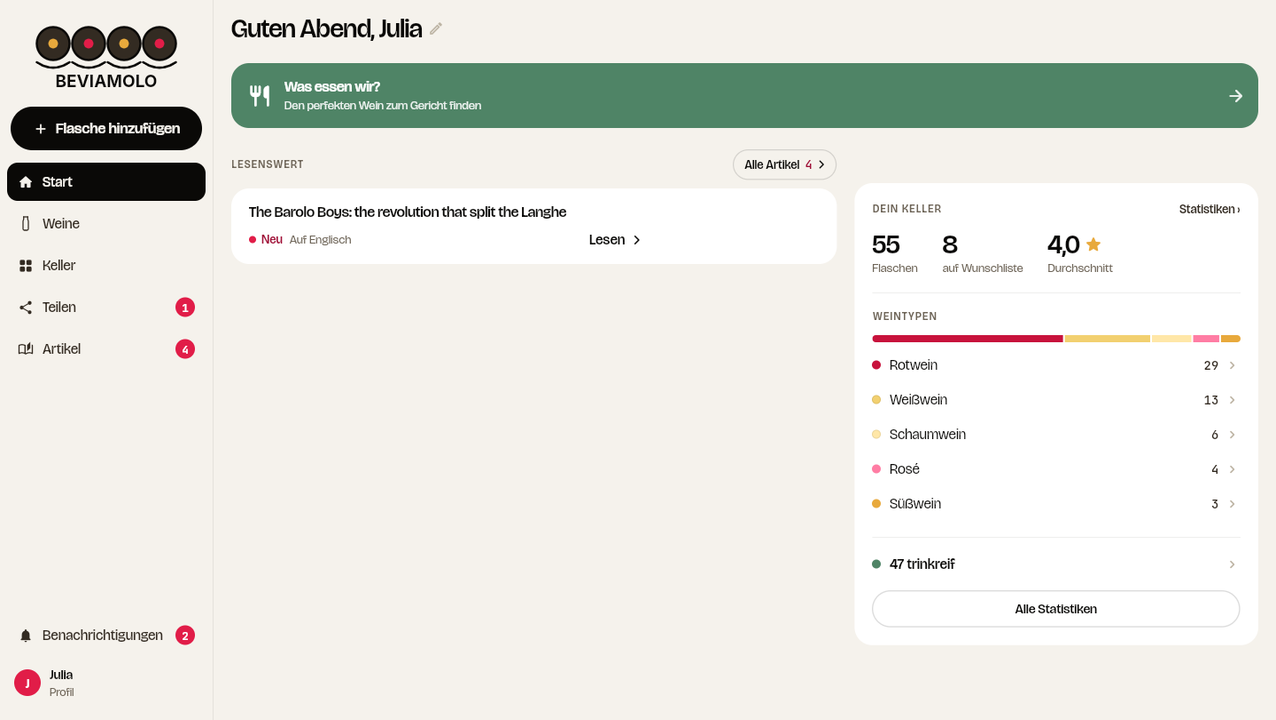Click the fork and knife icon
This screenshot has width=1276, height=720.
tap(260, 96)
